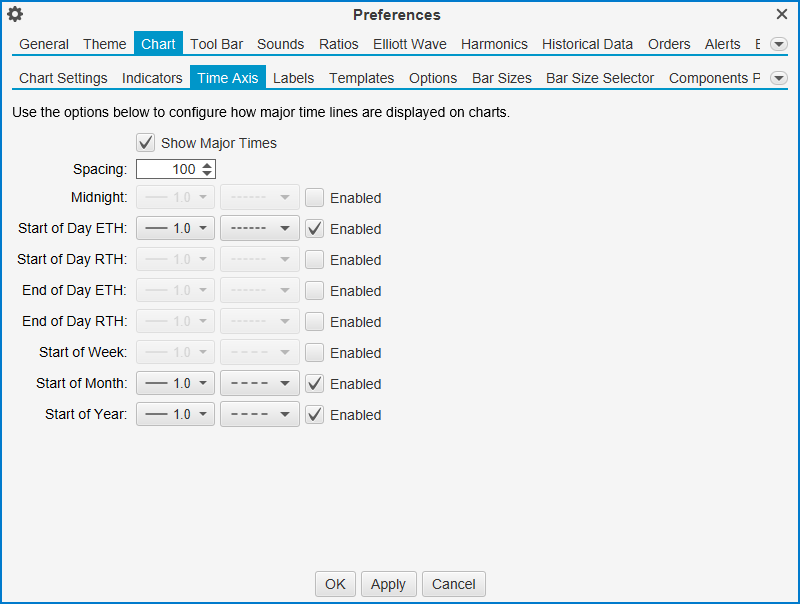Toggle Show Major Times checkbox

[x=146, y=143]
